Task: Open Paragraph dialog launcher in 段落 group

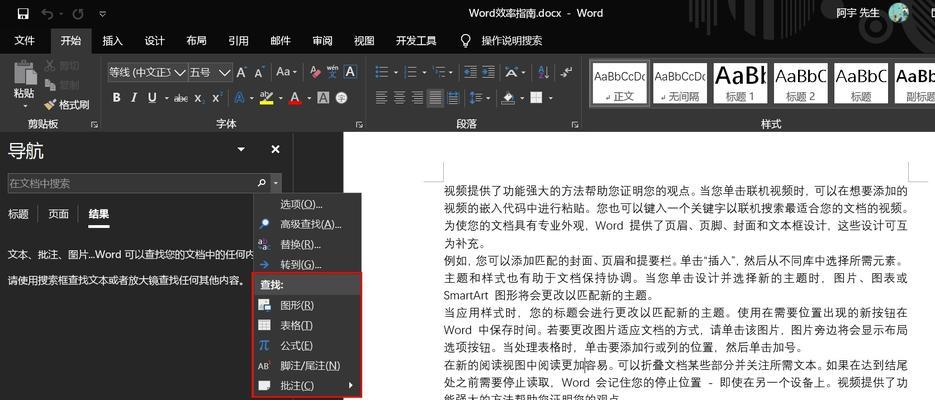Action: tap(575, 125)
